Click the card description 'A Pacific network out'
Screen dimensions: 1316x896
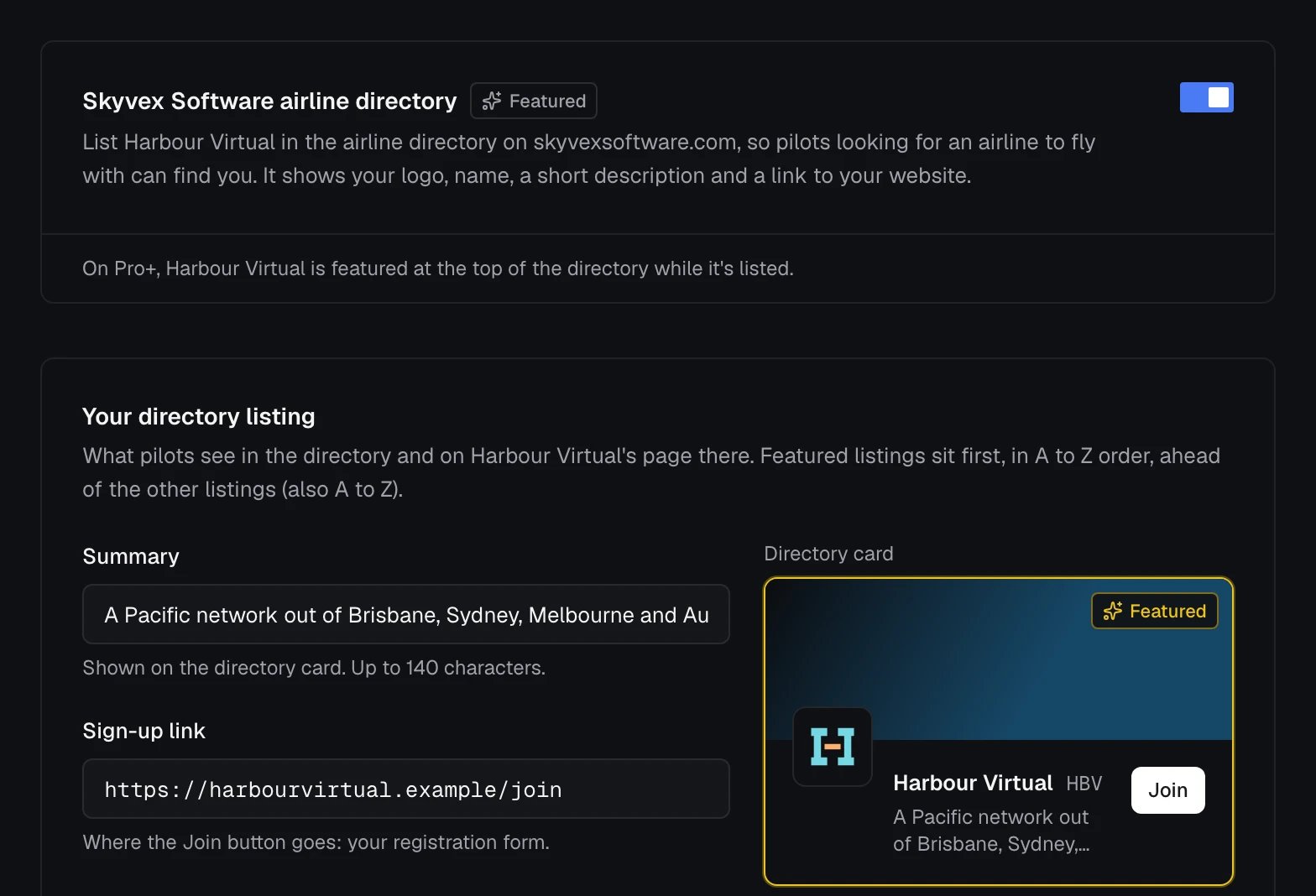click(x=991, y=831)
